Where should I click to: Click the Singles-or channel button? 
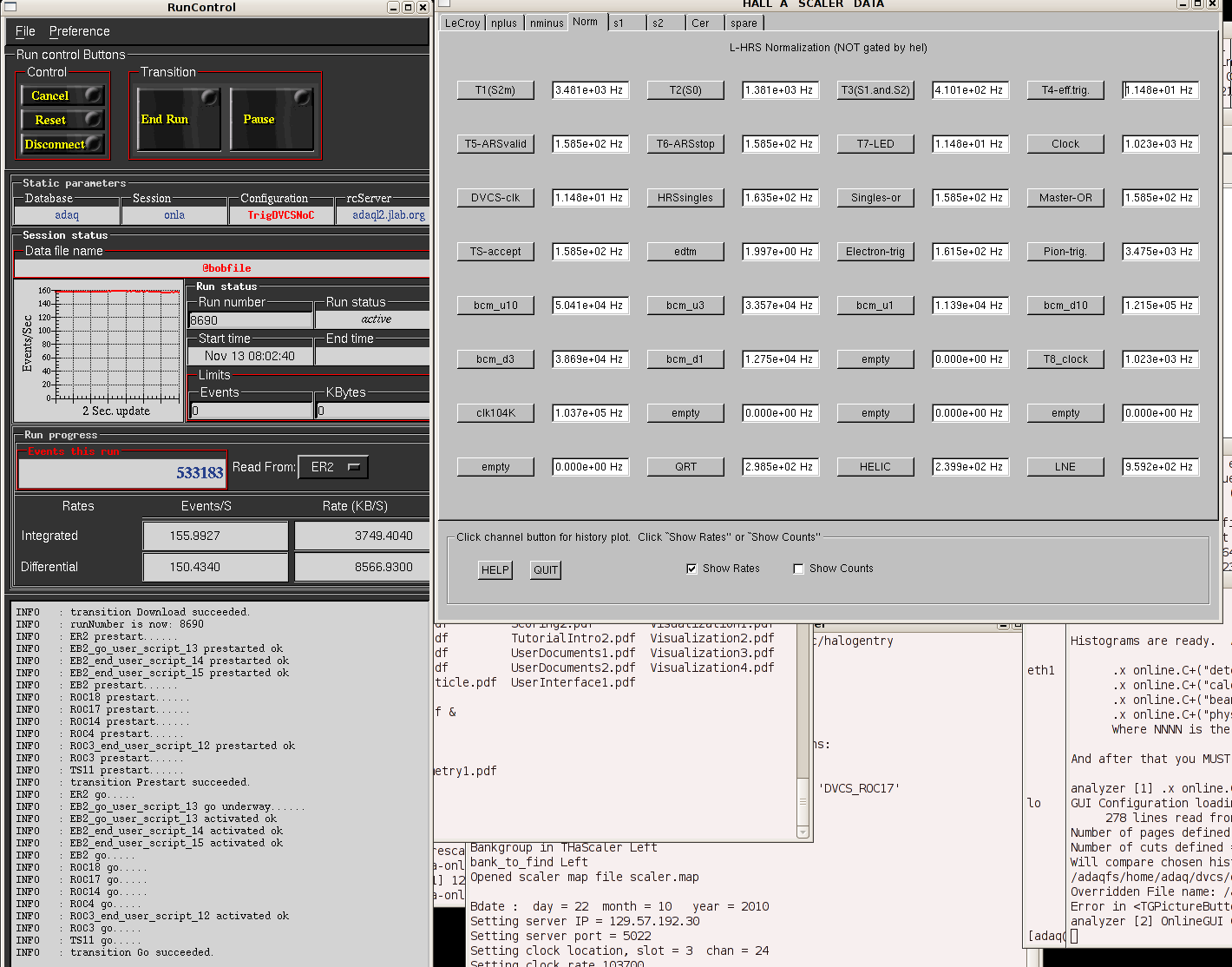pyautogui.click(x=875, y=198)
